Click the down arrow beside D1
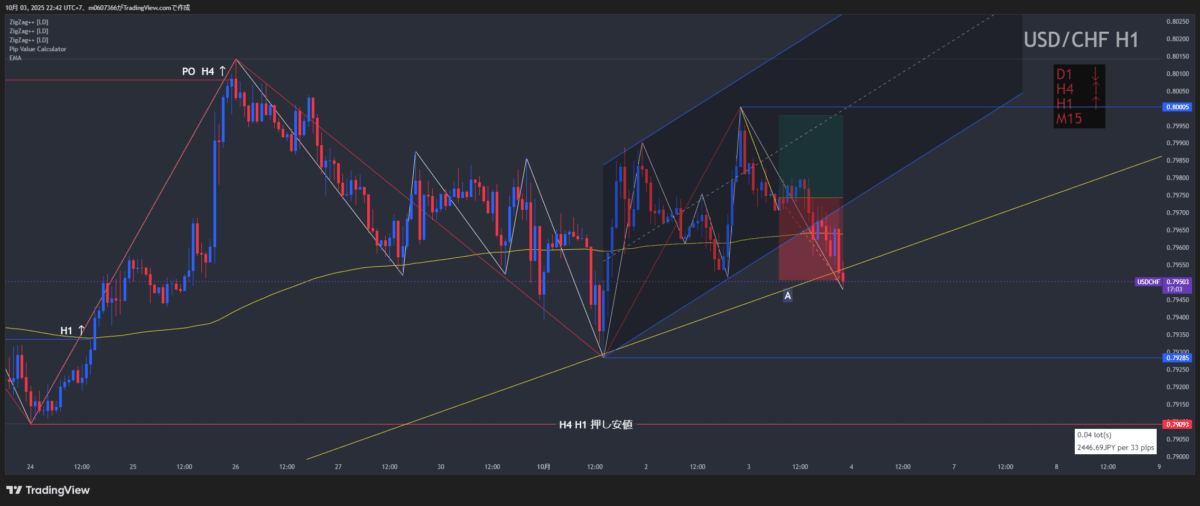The image size is (1200, 506). coord(1096,74)
